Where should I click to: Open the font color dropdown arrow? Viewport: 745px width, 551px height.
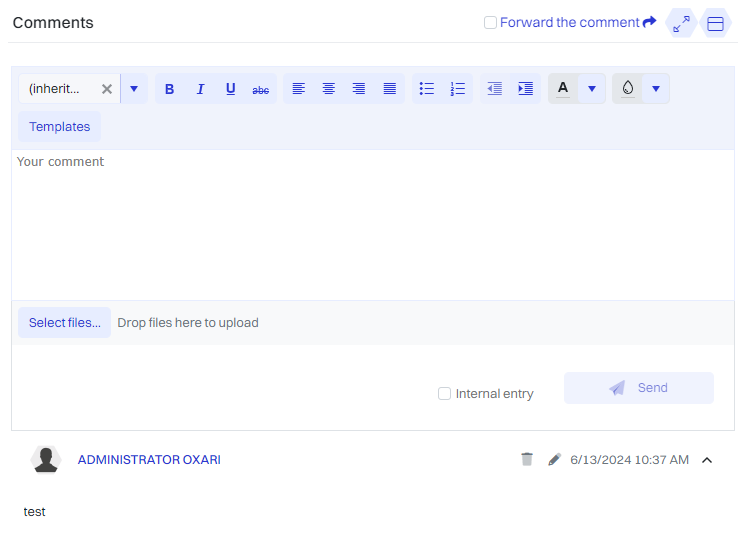(592, 89)
